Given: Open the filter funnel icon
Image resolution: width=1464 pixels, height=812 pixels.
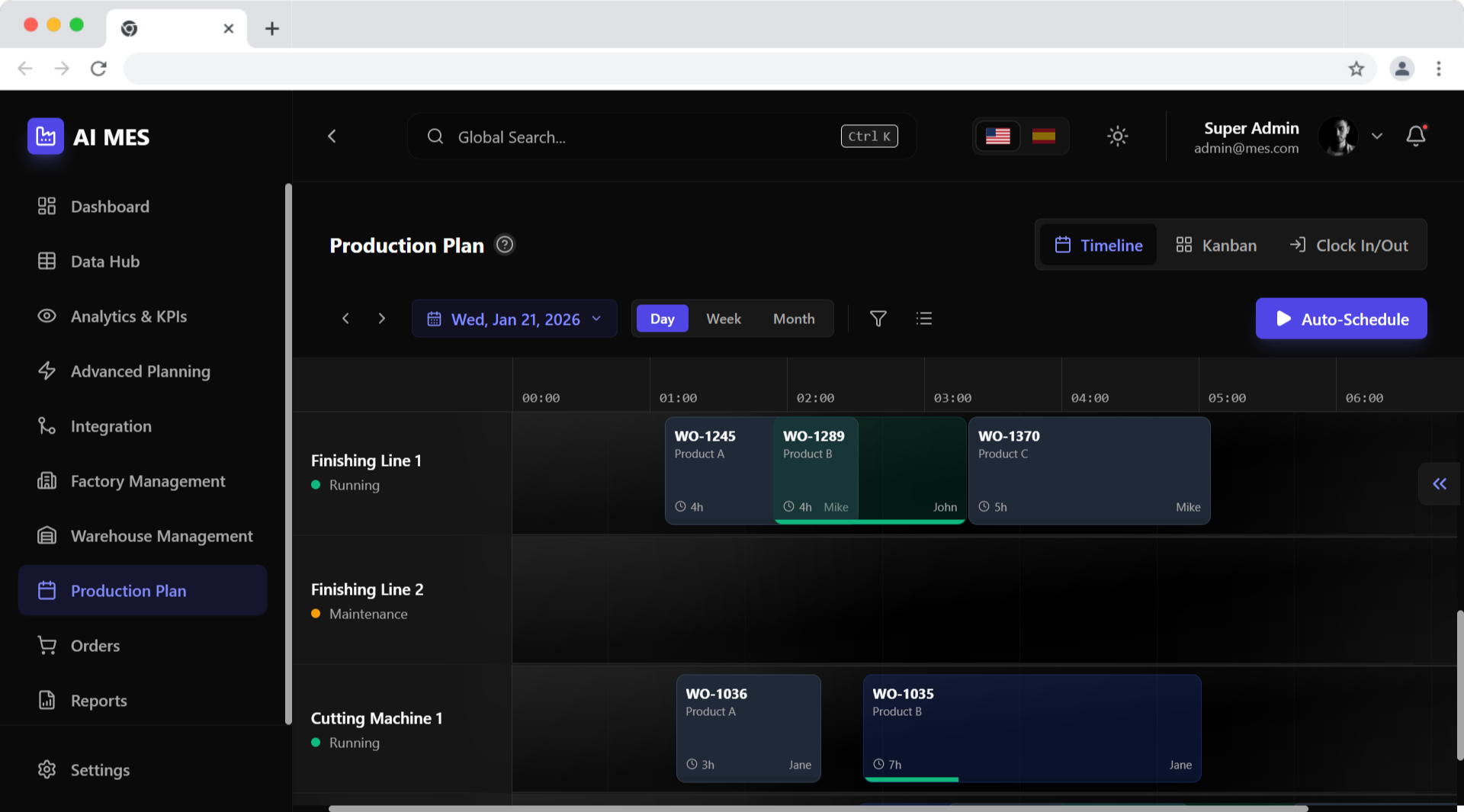Looking at the screenshot, I should pos(878,319).
